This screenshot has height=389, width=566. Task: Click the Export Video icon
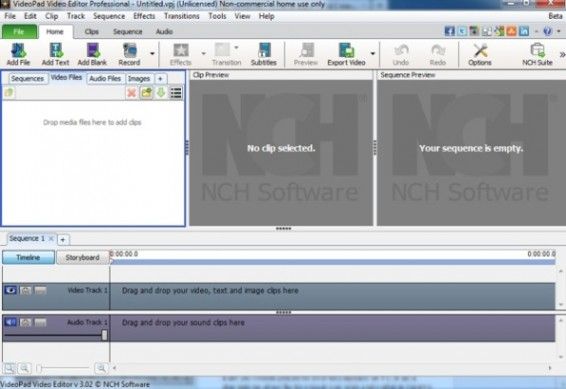346,54
